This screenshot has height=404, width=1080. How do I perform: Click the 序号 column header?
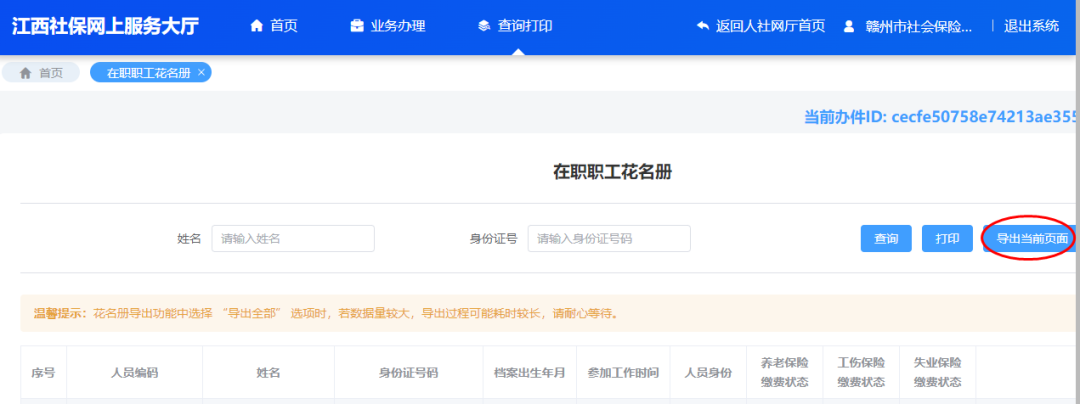tap(43, 372)
